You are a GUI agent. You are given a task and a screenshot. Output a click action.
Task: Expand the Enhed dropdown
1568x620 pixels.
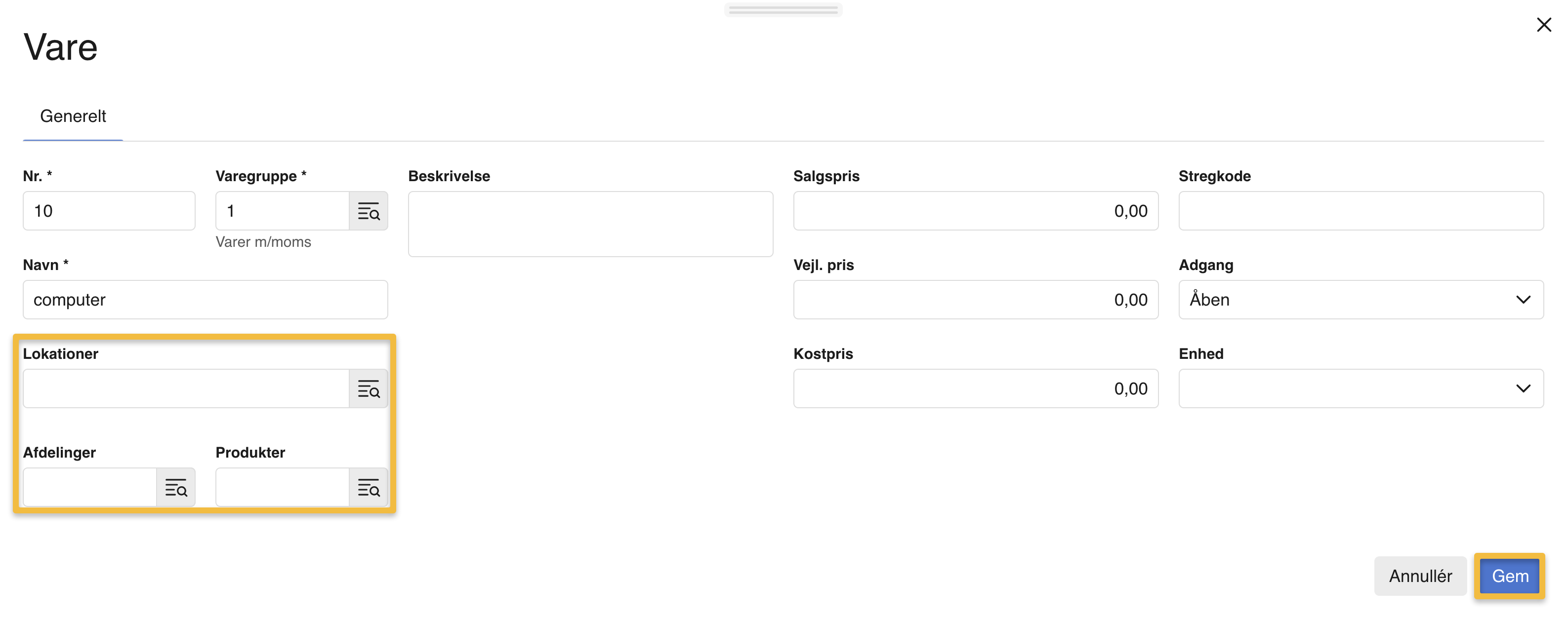[1361, 389]
